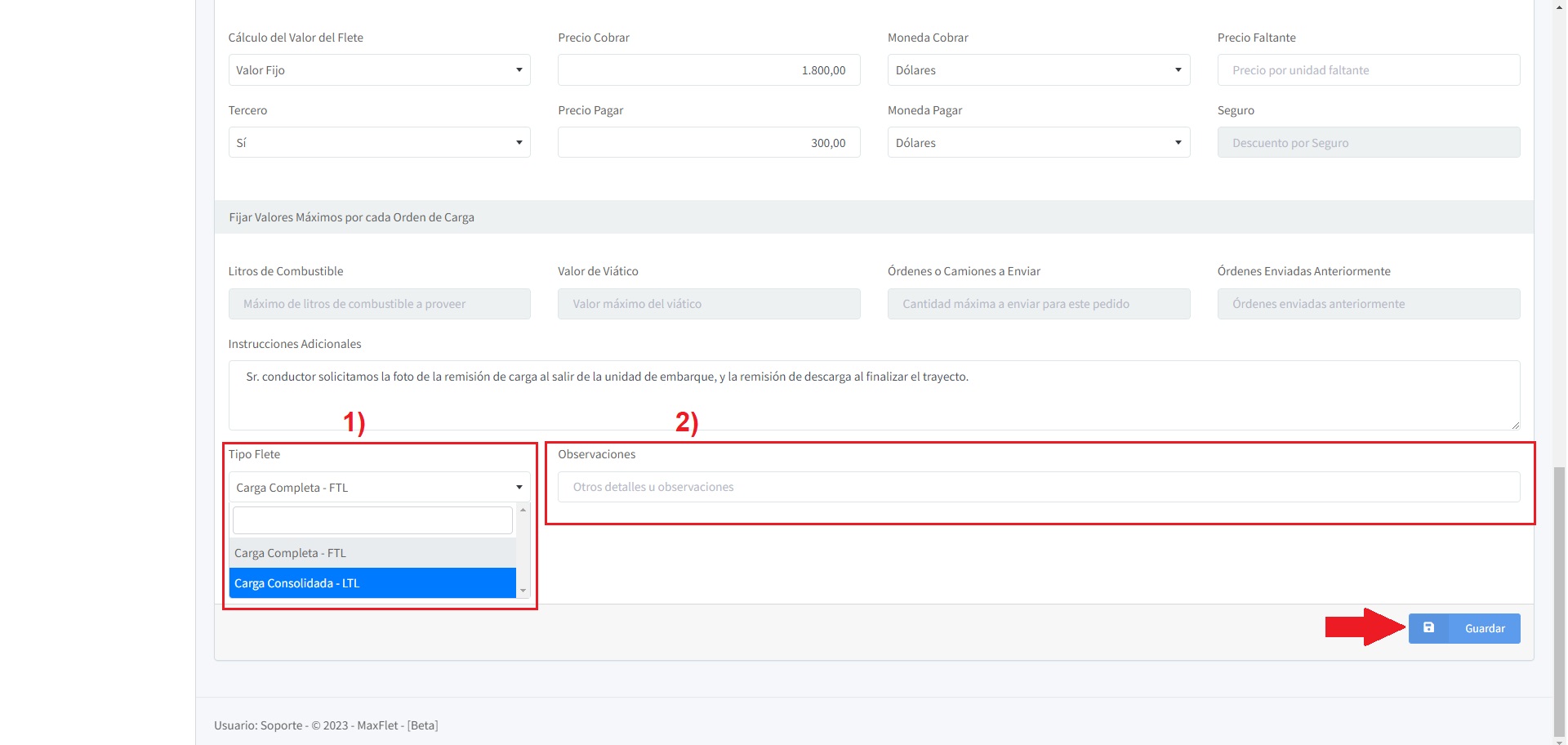Choose Carga Completa - FTL list option
Screen dimensions: 1568x745
(372, 553)
